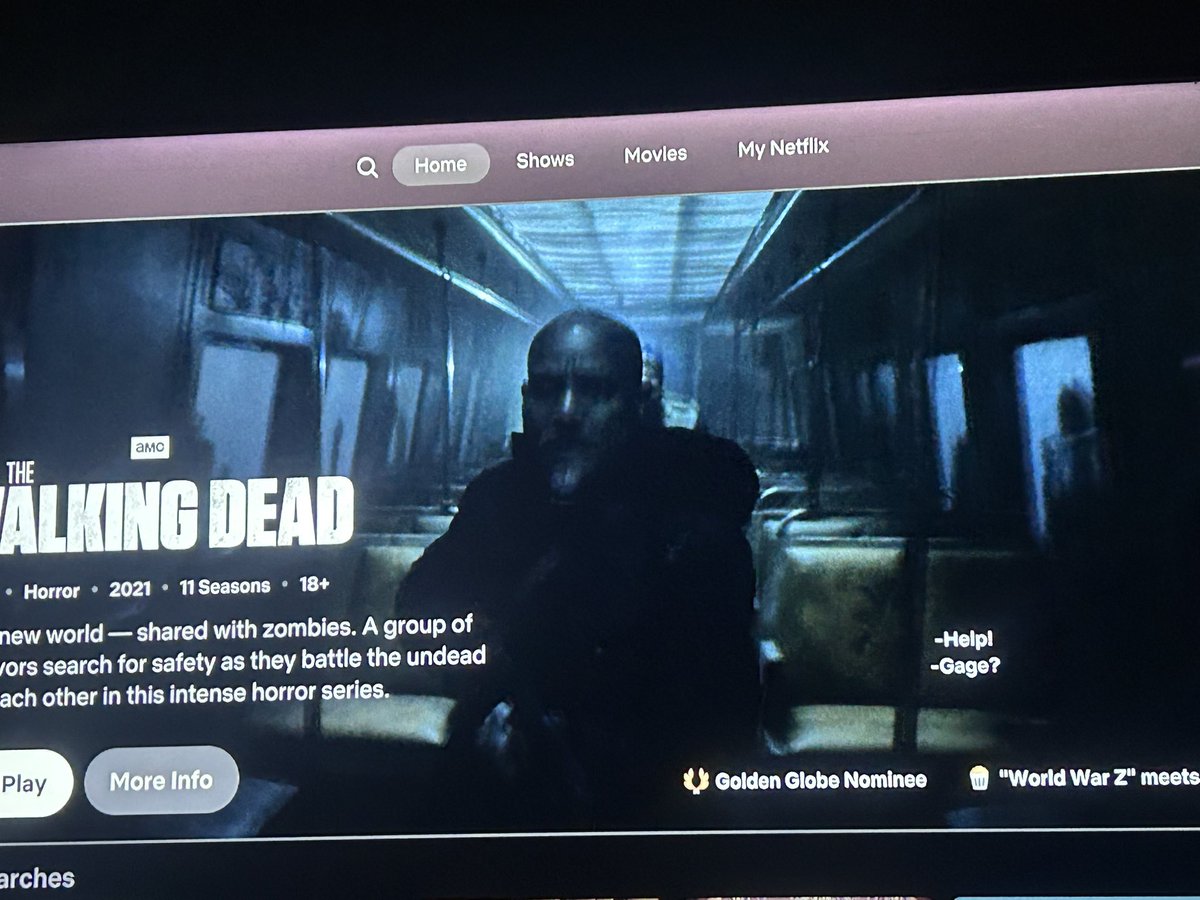Switch to the Movies tab

(x=655, y=155)
